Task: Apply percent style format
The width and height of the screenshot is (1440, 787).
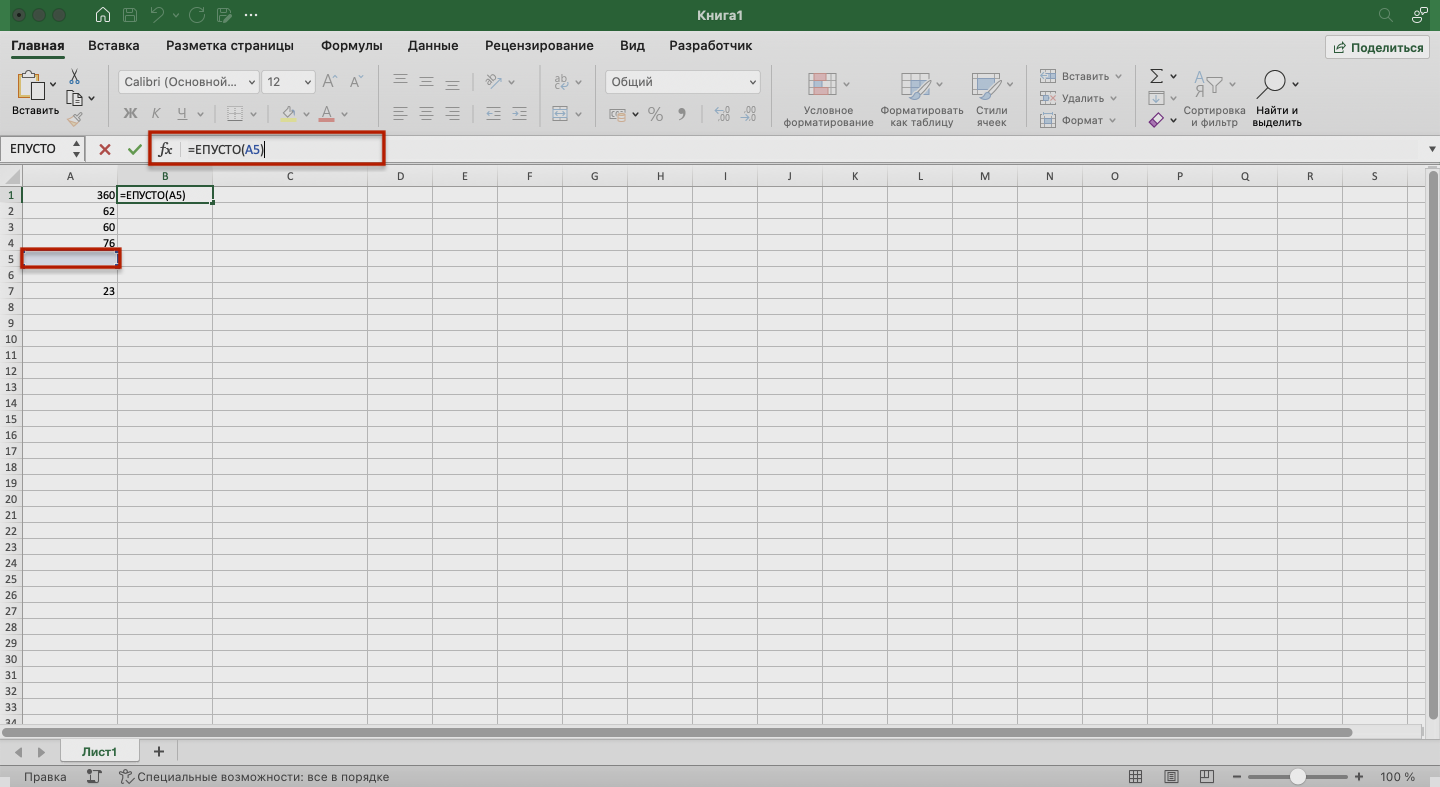Action: click(x=655, y=114)
